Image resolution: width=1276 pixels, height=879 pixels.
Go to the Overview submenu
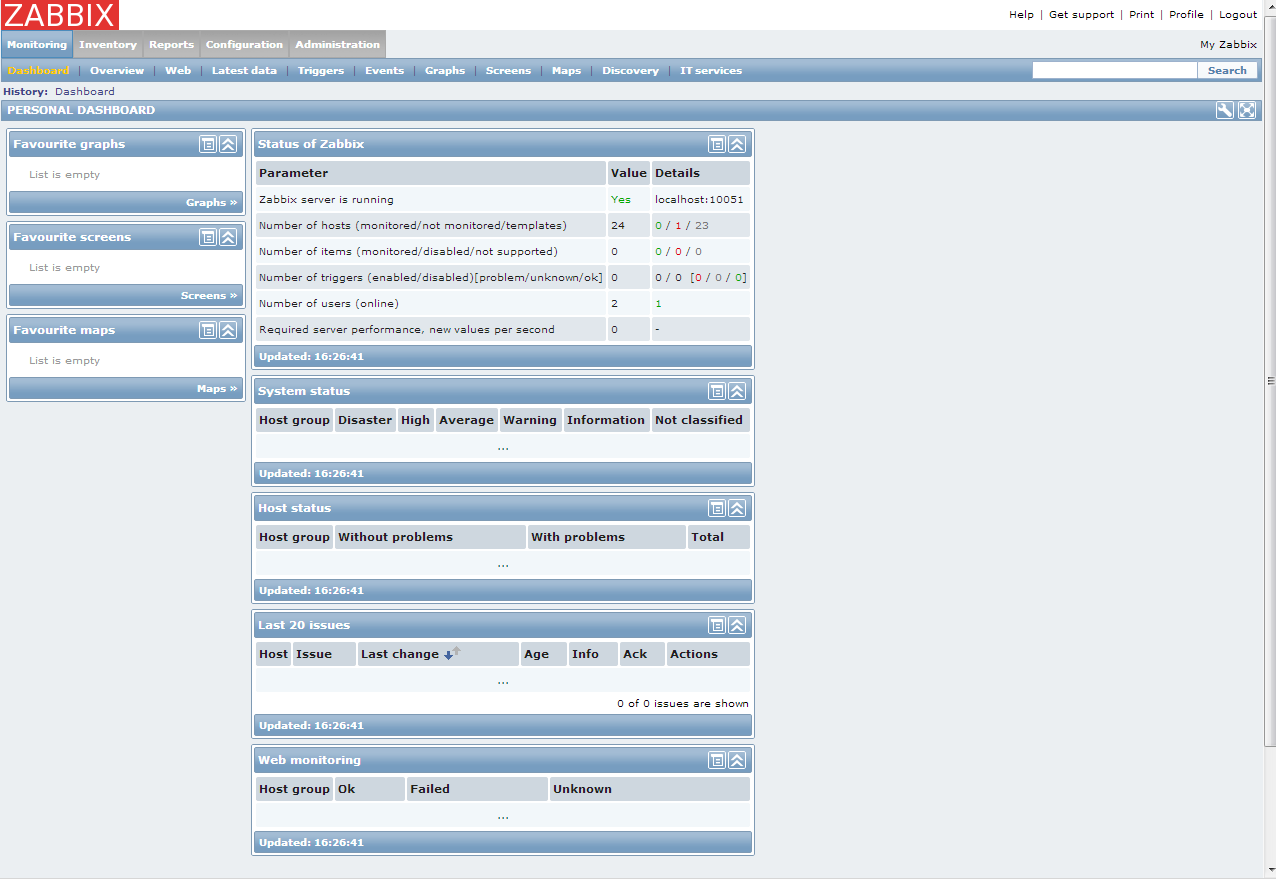[x=117, y=70]
